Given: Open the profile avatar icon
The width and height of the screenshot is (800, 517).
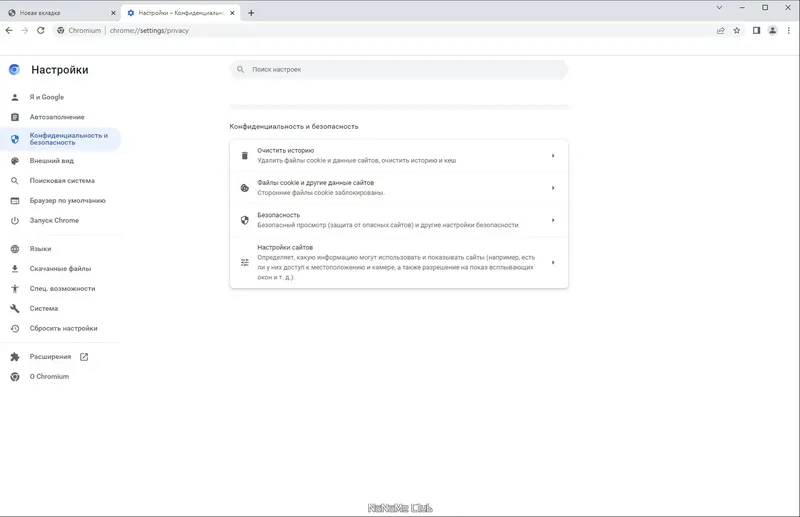Looking at the screenshot, I should click(772, 31).
